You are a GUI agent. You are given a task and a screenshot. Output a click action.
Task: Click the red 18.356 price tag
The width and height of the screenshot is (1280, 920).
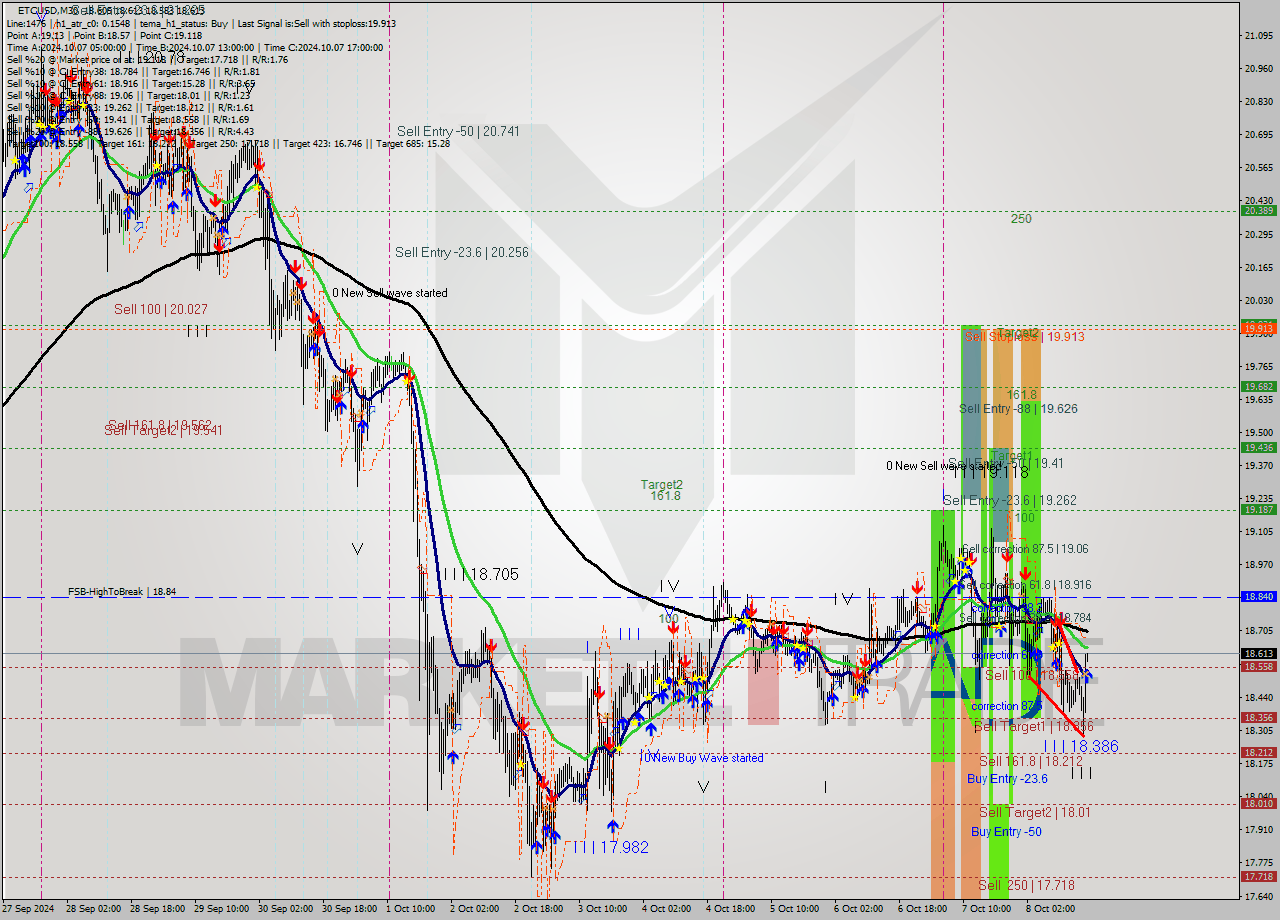point(1258,718)
